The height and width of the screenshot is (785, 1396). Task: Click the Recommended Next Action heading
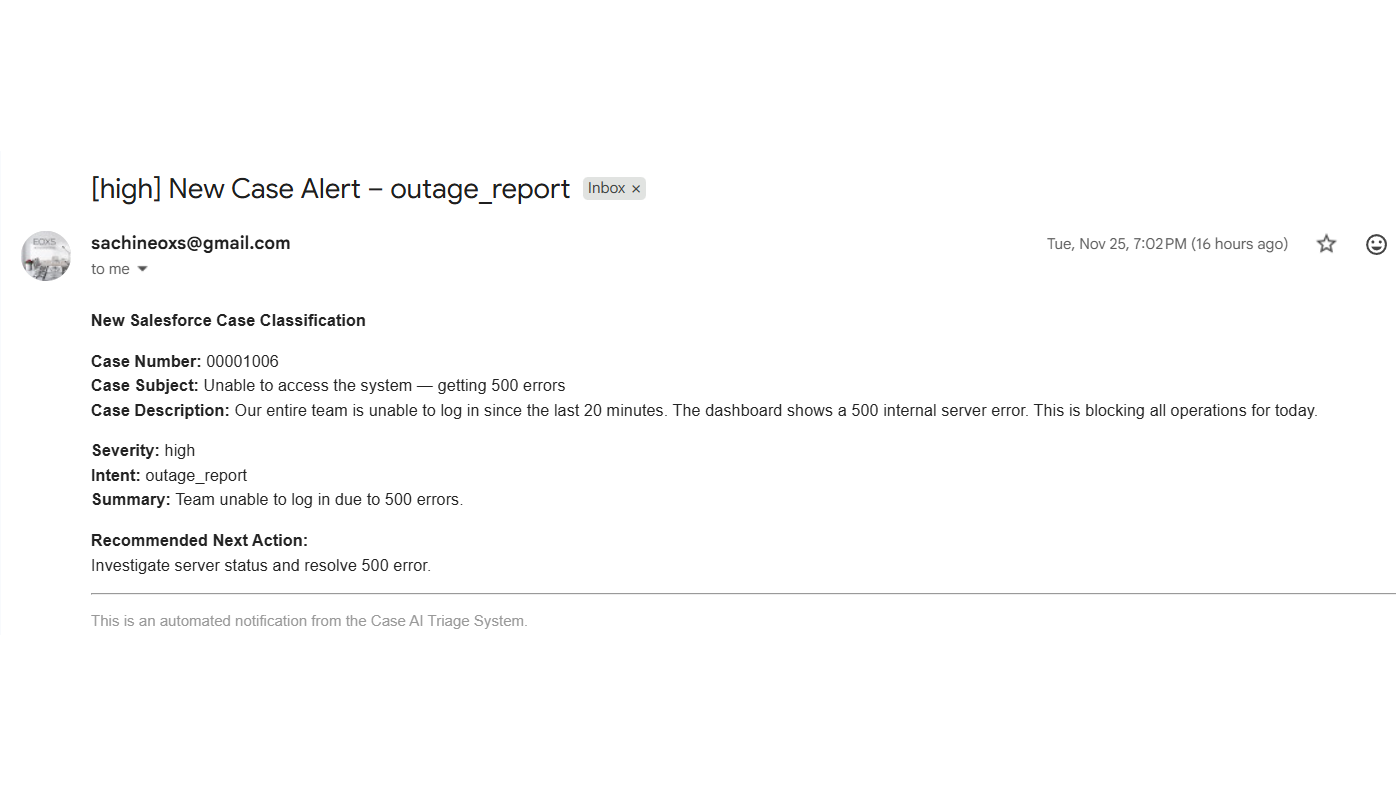(199, 540)
